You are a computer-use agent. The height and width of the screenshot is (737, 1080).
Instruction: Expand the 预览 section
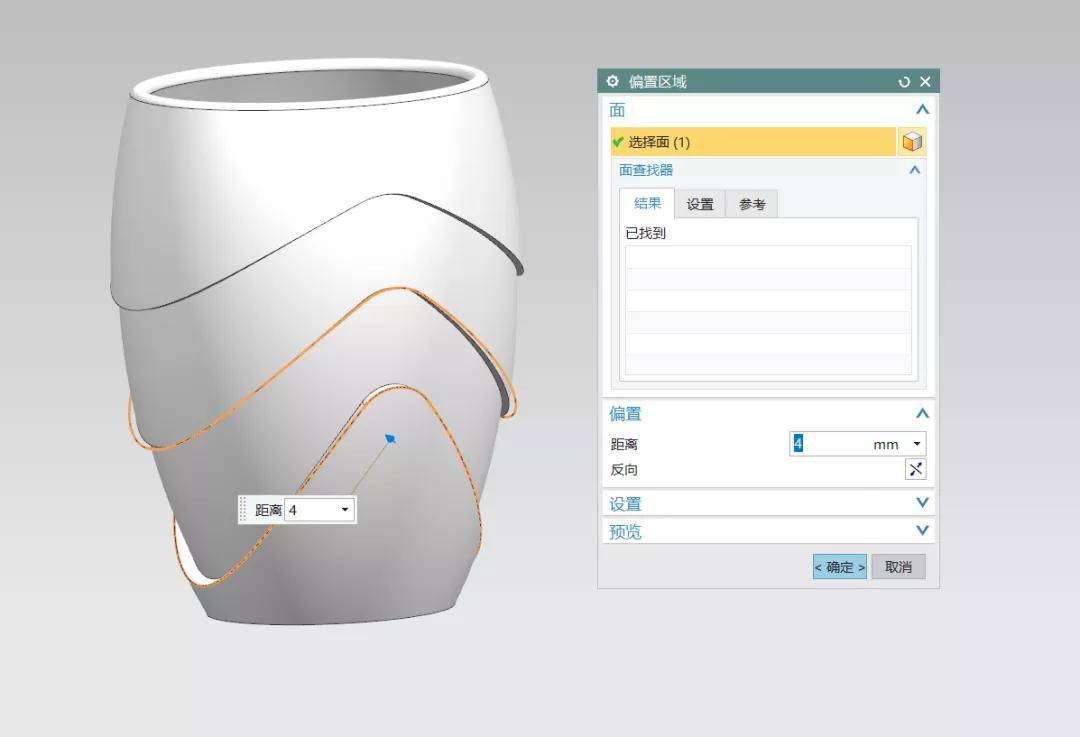[922, 531]
